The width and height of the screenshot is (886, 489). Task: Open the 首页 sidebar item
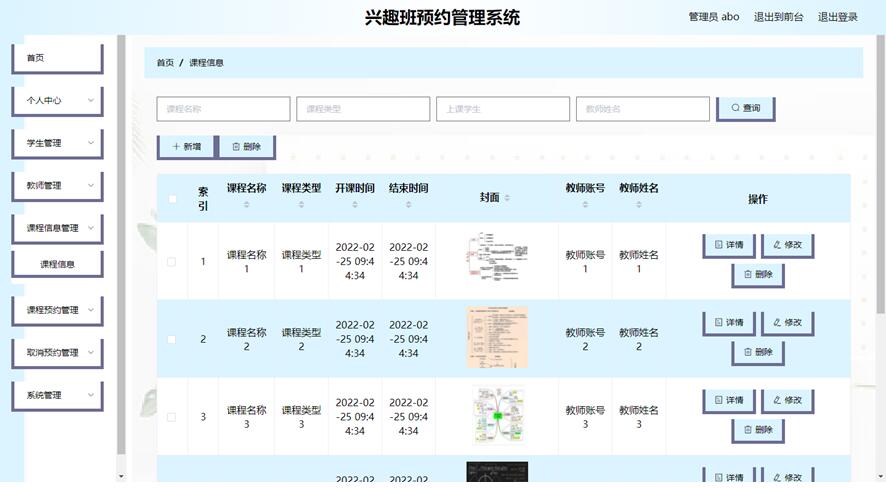[x=58, y=58]
